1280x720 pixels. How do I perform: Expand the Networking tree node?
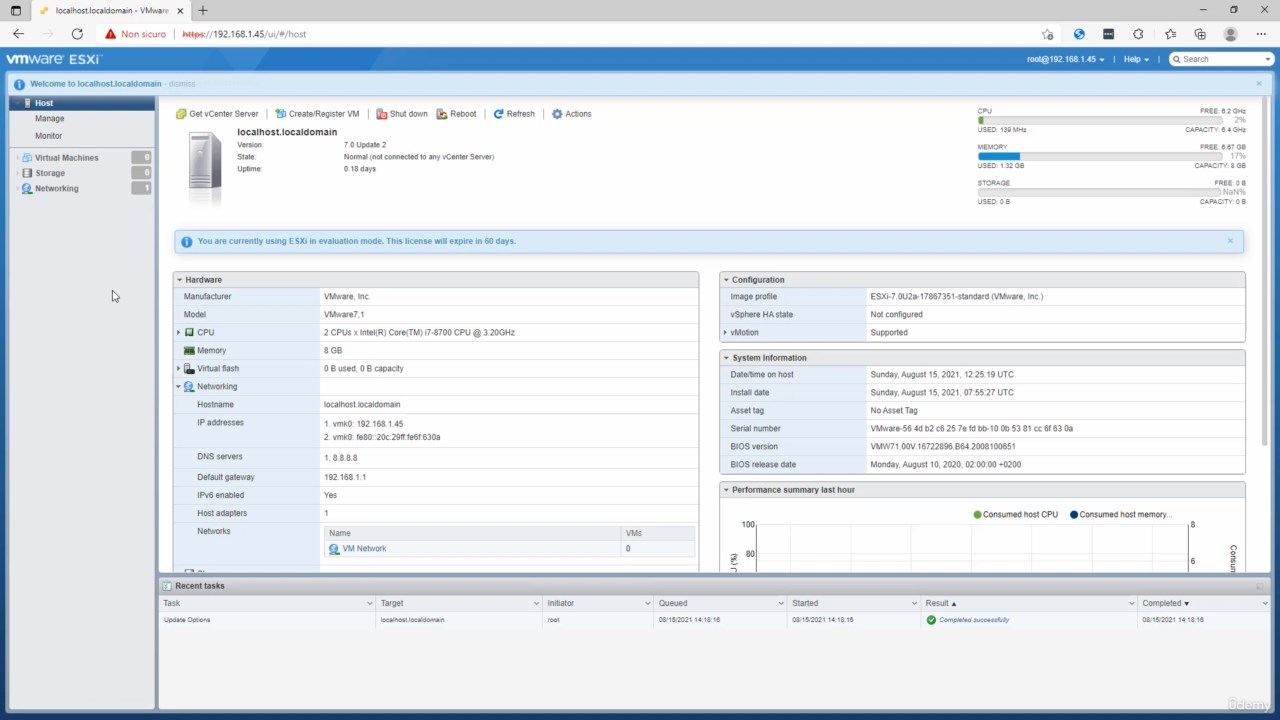(x=16, y=189)
